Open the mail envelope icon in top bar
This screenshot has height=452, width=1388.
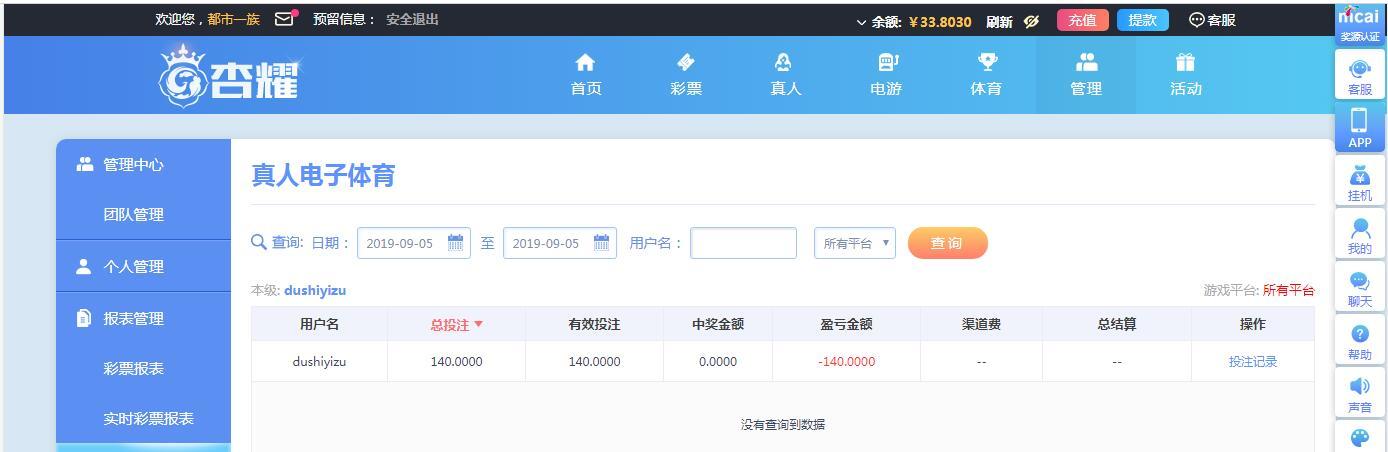[285, 18]
